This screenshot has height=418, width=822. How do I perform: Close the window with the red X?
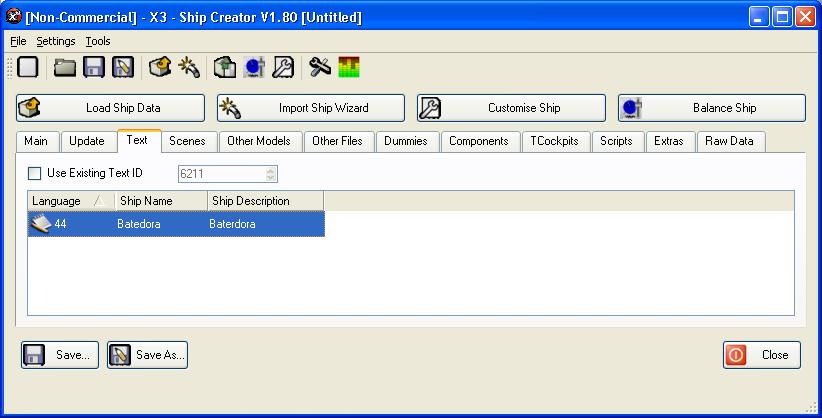[x=805, y=17]
